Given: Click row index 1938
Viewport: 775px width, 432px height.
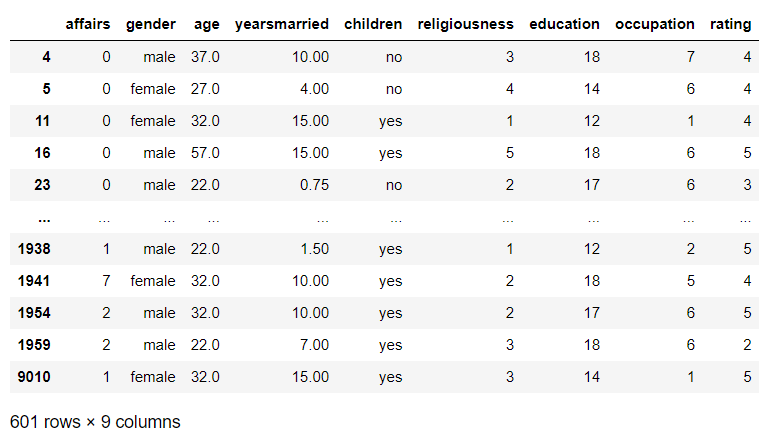Looking at the screenshot, I should coord(34,249).
